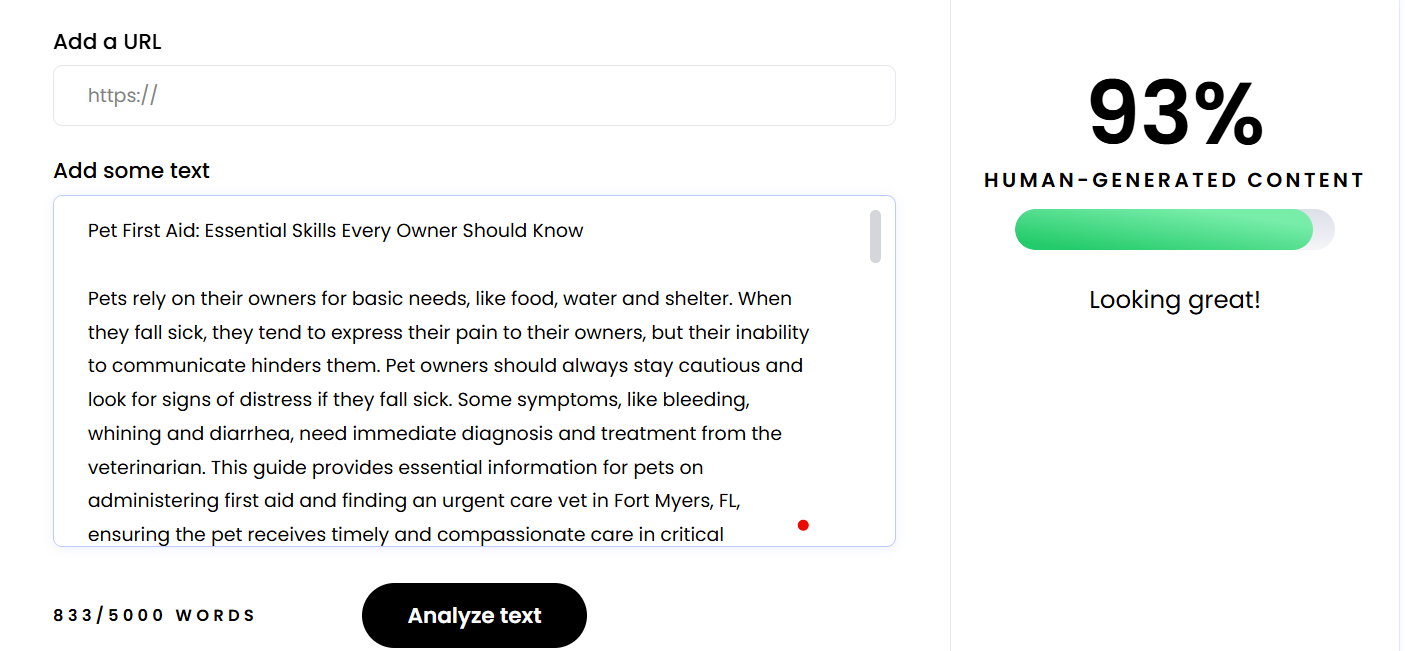This screenshot has width=1405, height=651.
Task: Click the unfilled gray end of progress bar
Action: pyautogui.click(x=1323, y=230)
